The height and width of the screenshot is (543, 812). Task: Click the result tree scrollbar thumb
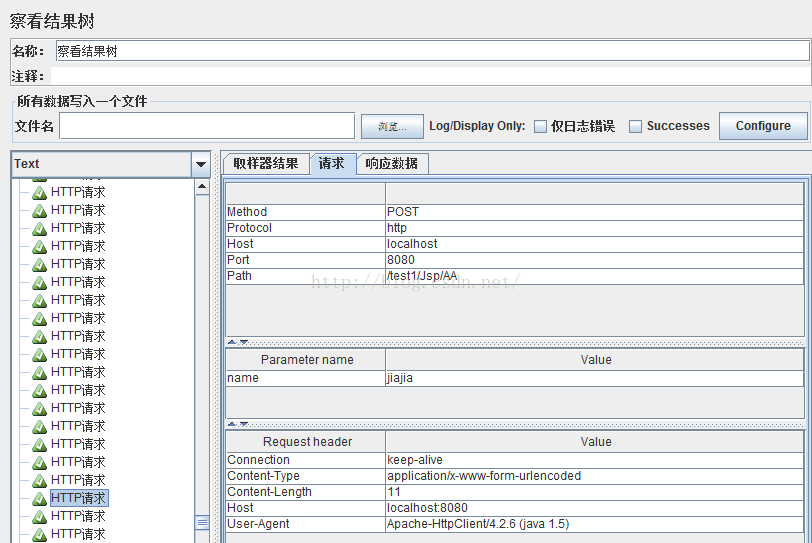(202, 522)
